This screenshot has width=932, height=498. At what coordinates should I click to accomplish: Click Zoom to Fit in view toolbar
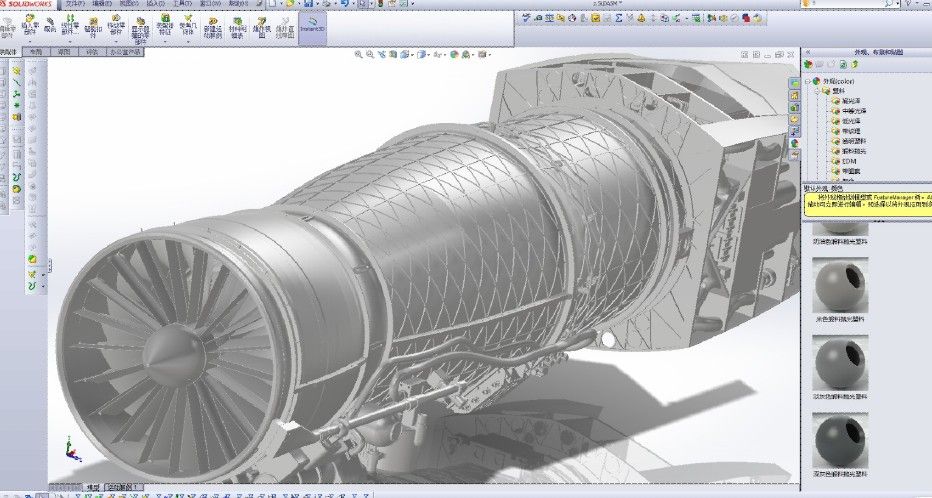(358, 55)
